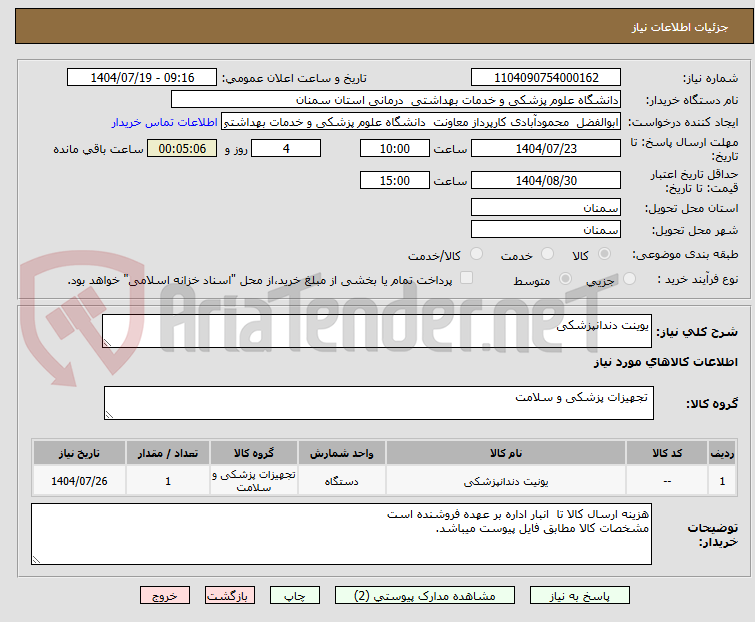Click the quantity cell showing 1

[168, 480]
